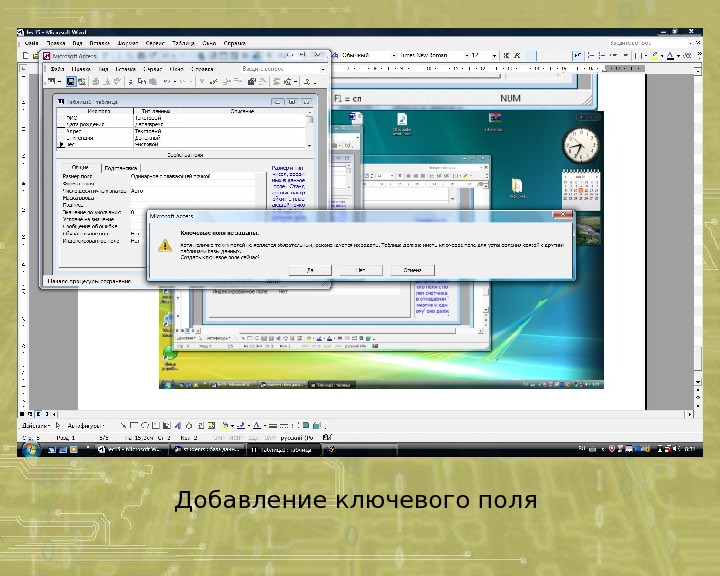
Task: Click the WordArt icon on the Drawing toolbar
Action: coord(177,425)
